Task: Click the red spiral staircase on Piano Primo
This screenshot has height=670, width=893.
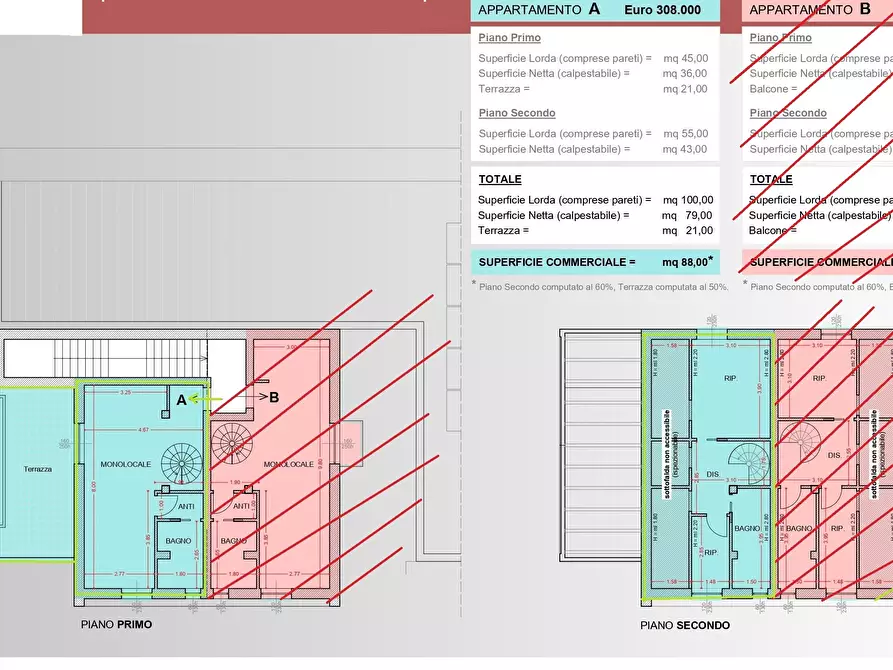Action: coord(233,445)
